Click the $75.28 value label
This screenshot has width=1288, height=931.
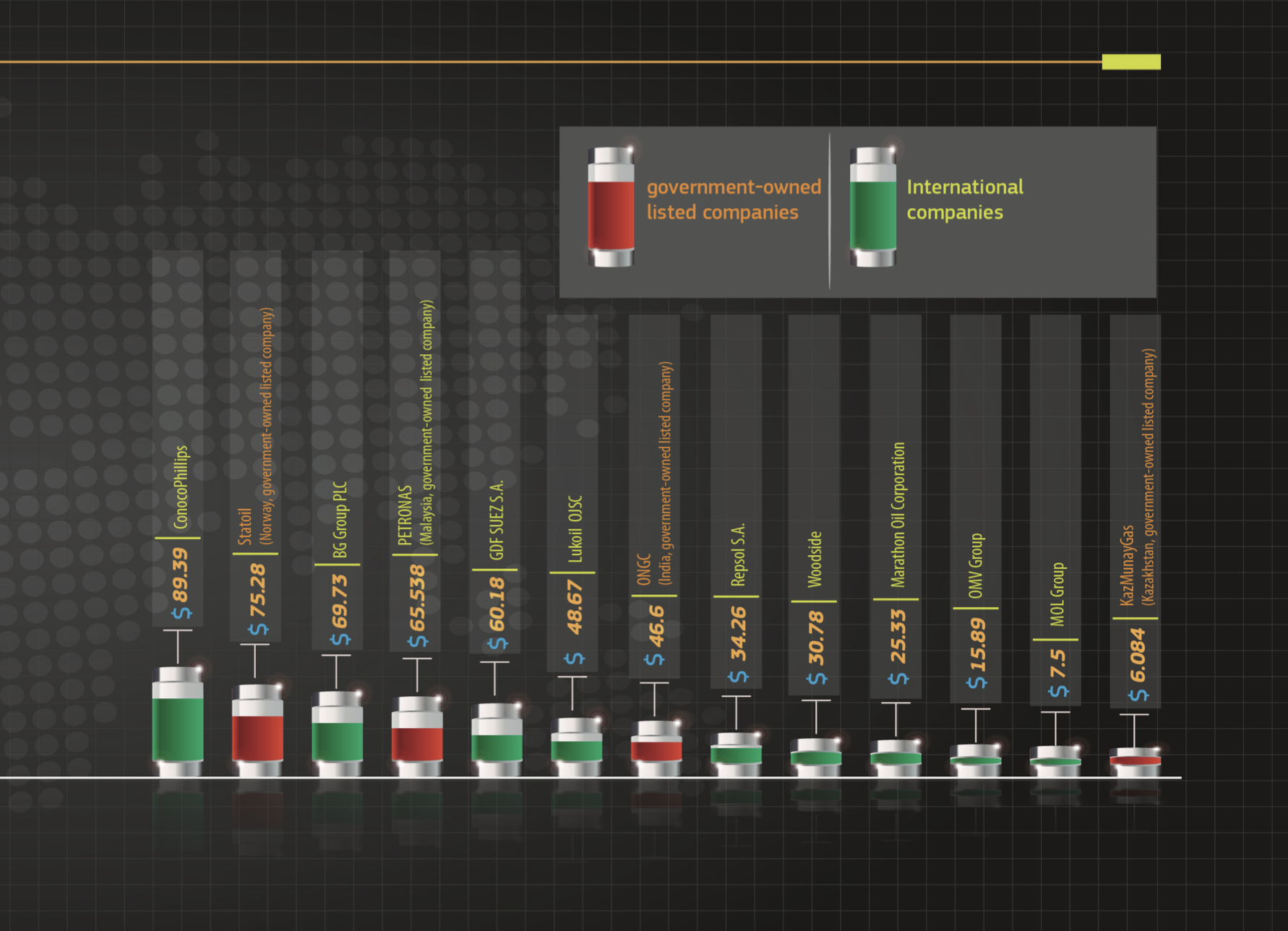tap(257, 599)
